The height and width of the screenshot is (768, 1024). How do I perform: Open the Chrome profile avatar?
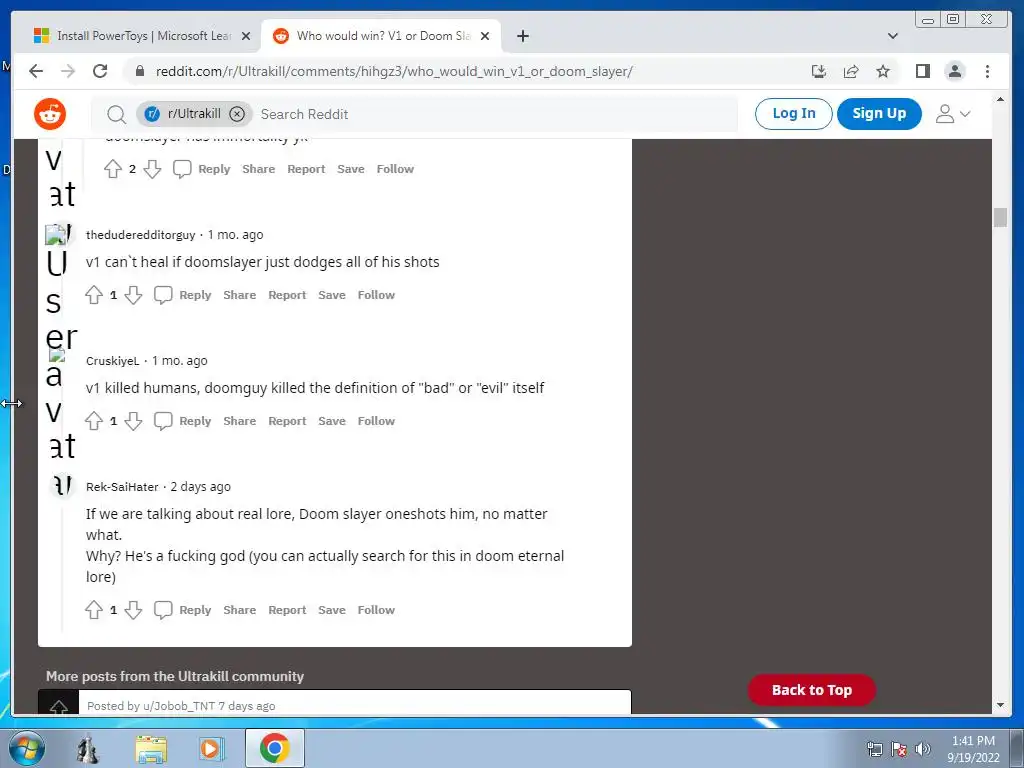pos(955,71)
